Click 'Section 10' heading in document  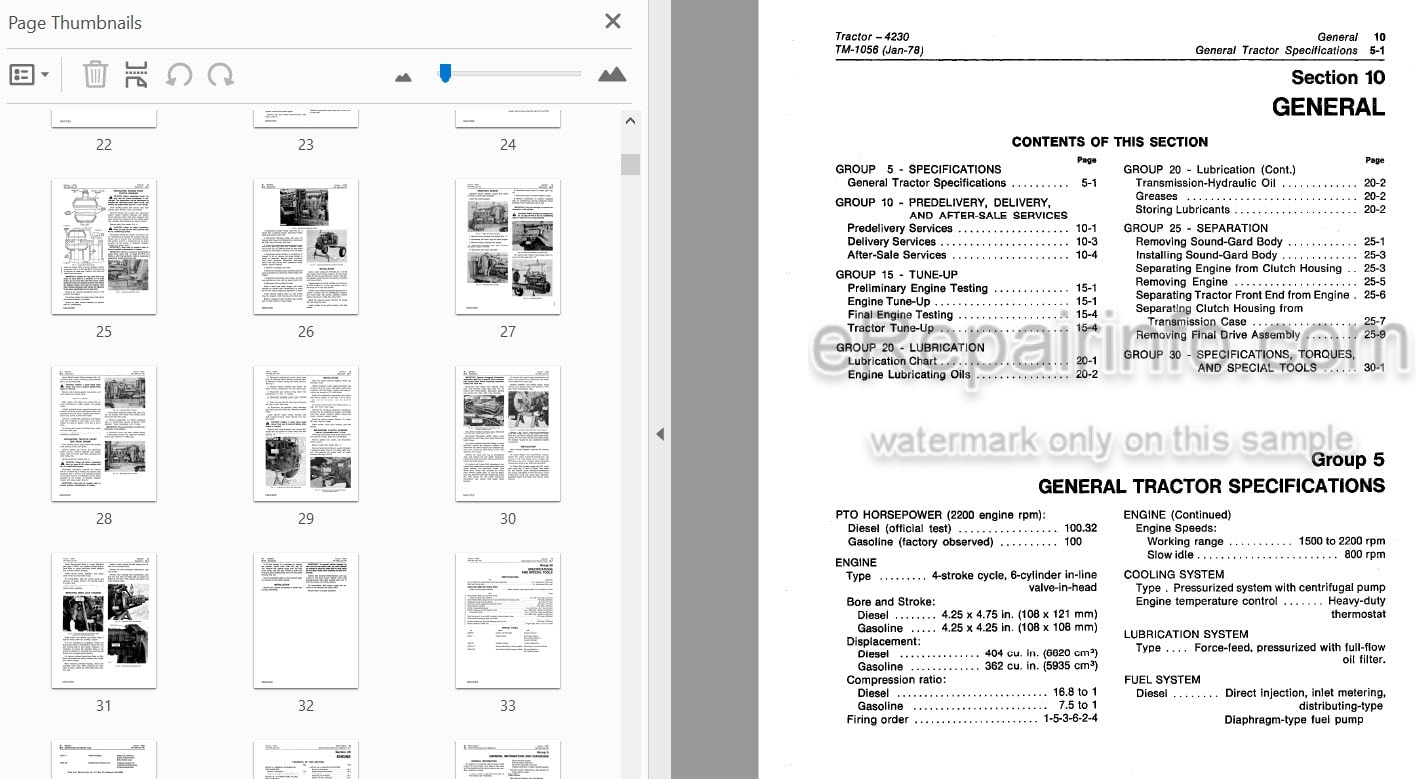(1338, 78)
